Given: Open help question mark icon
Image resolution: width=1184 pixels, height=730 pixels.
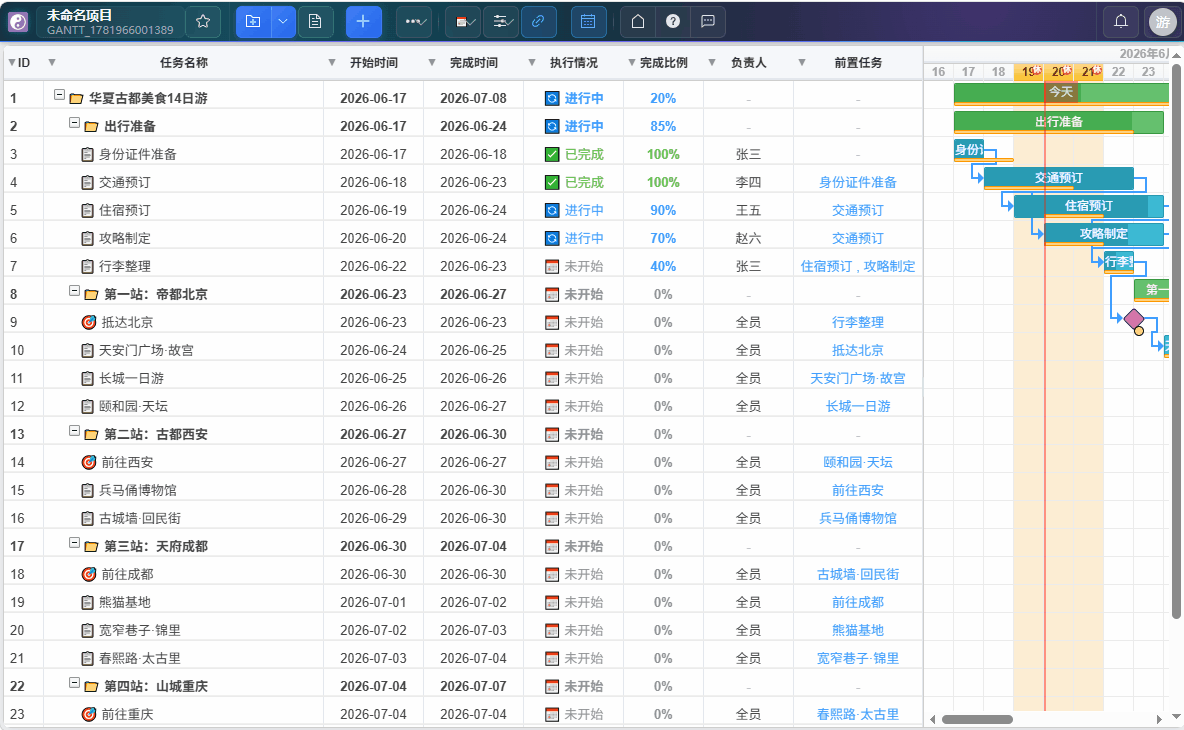Looking at the screenshot, I should click(x=673, y=21).
